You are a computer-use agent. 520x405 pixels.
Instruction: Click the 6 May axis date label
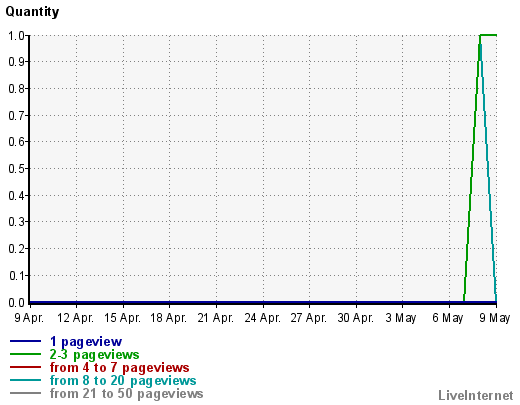click(448, 318)
